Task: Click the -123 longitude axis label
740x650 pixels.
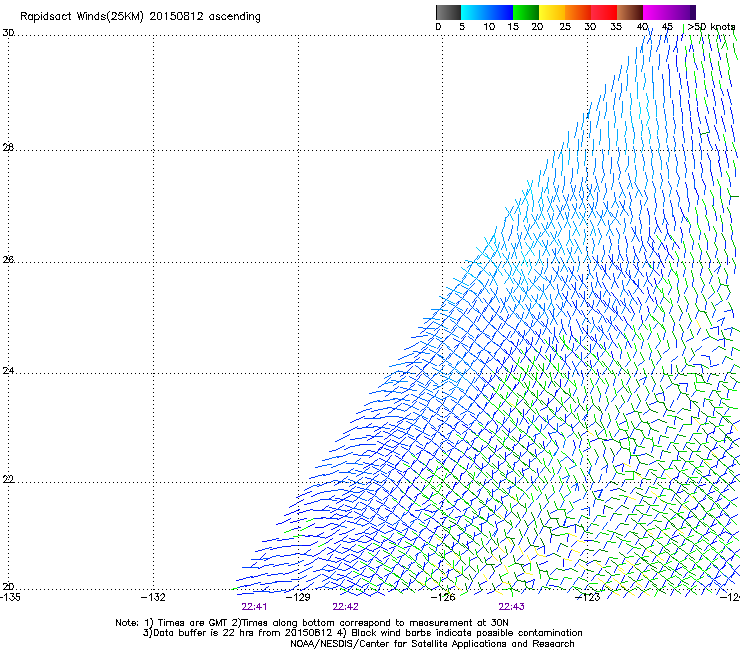Action: click(588, 597)
